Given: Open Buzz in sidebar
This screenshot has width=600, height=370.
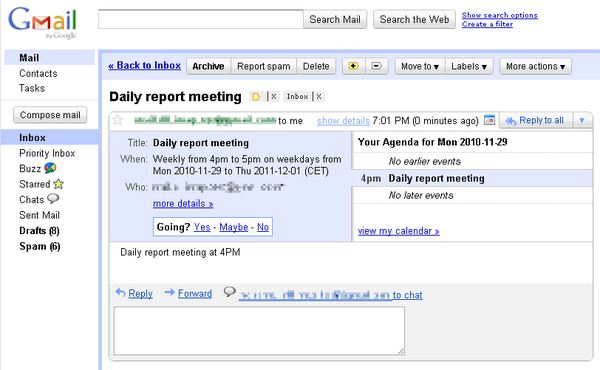Looking at the screenshot, I should (x=30, y=169).
